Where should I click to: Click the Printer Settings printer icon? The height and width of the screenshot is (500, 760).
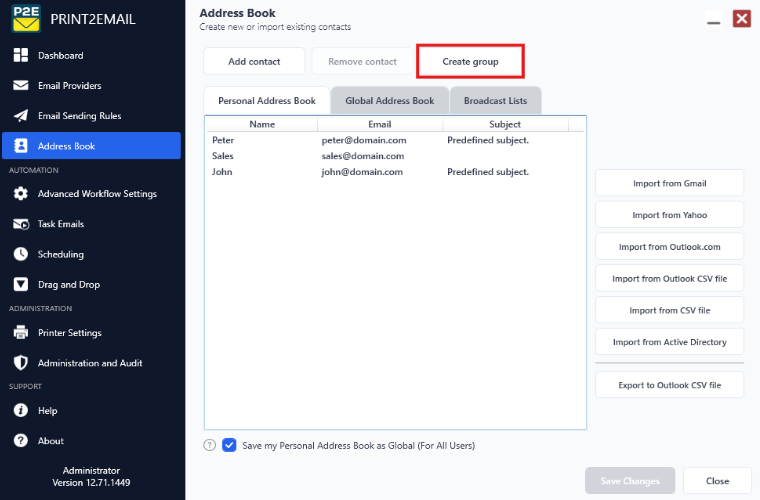pyautogui.click(x=21, y=332)
